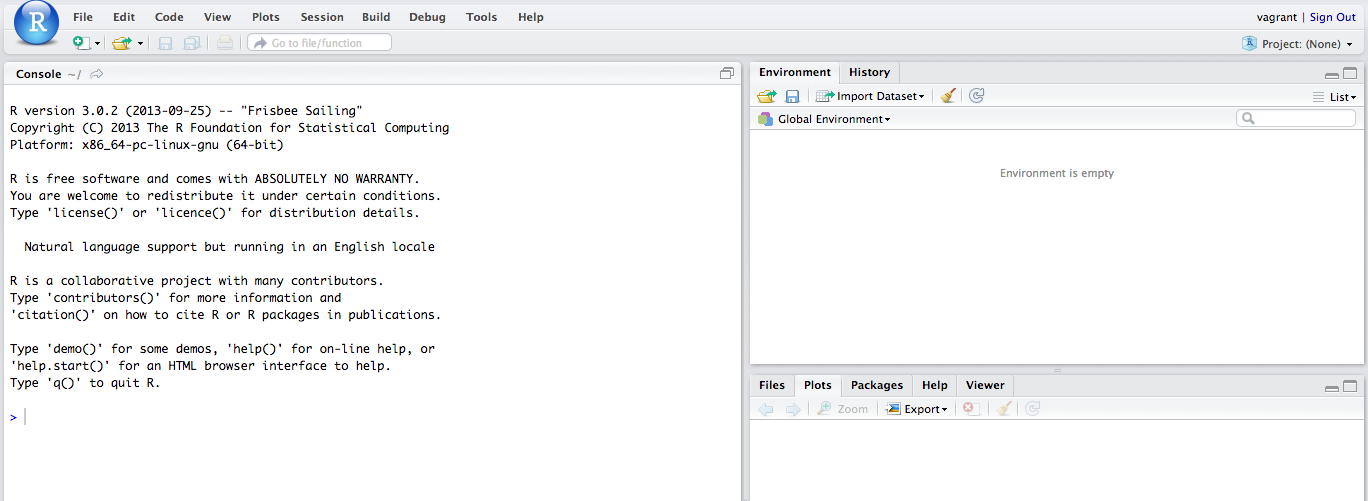The width and height of the screenshot is (1368, 501).
Task: Open the List view mode dropdown
Action: [1335, 97]
